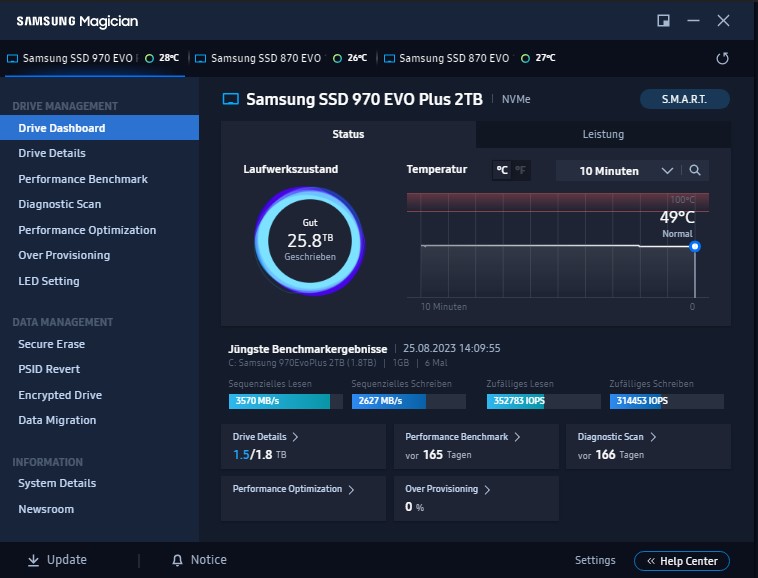Click the download icon beside Update
The image size is (758, 578).
(x=33, y=560)
